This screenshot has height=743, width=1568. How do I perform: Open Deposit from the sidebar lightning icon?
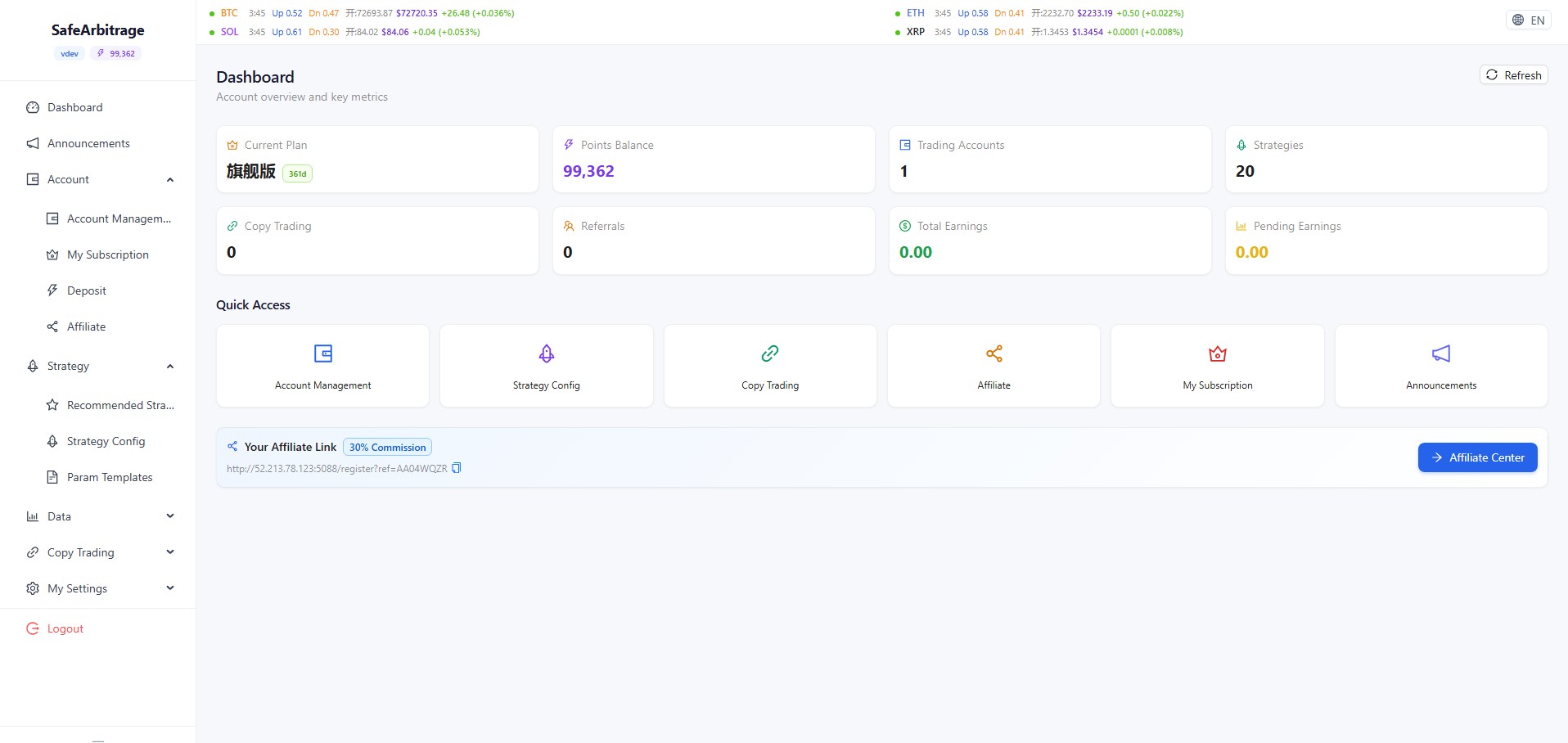click(x=52, y=290)
